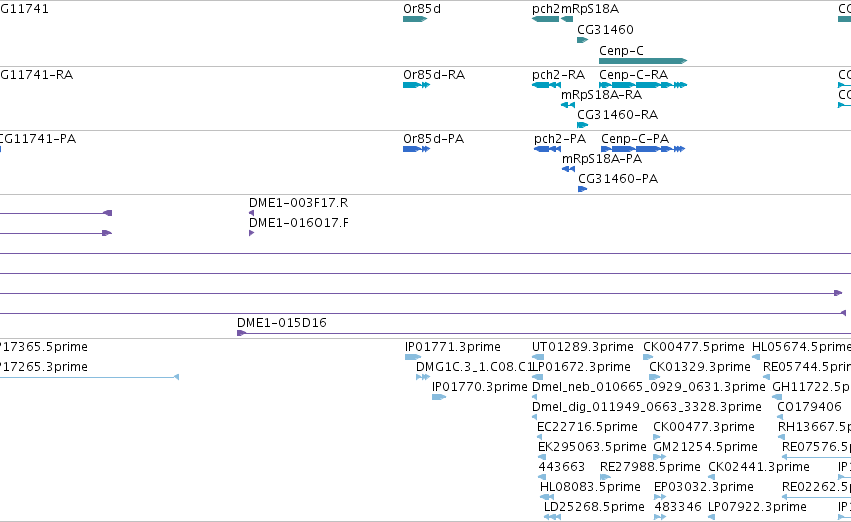
Task: Select the mRpS18A-PA protein
Action: (568, 169)
